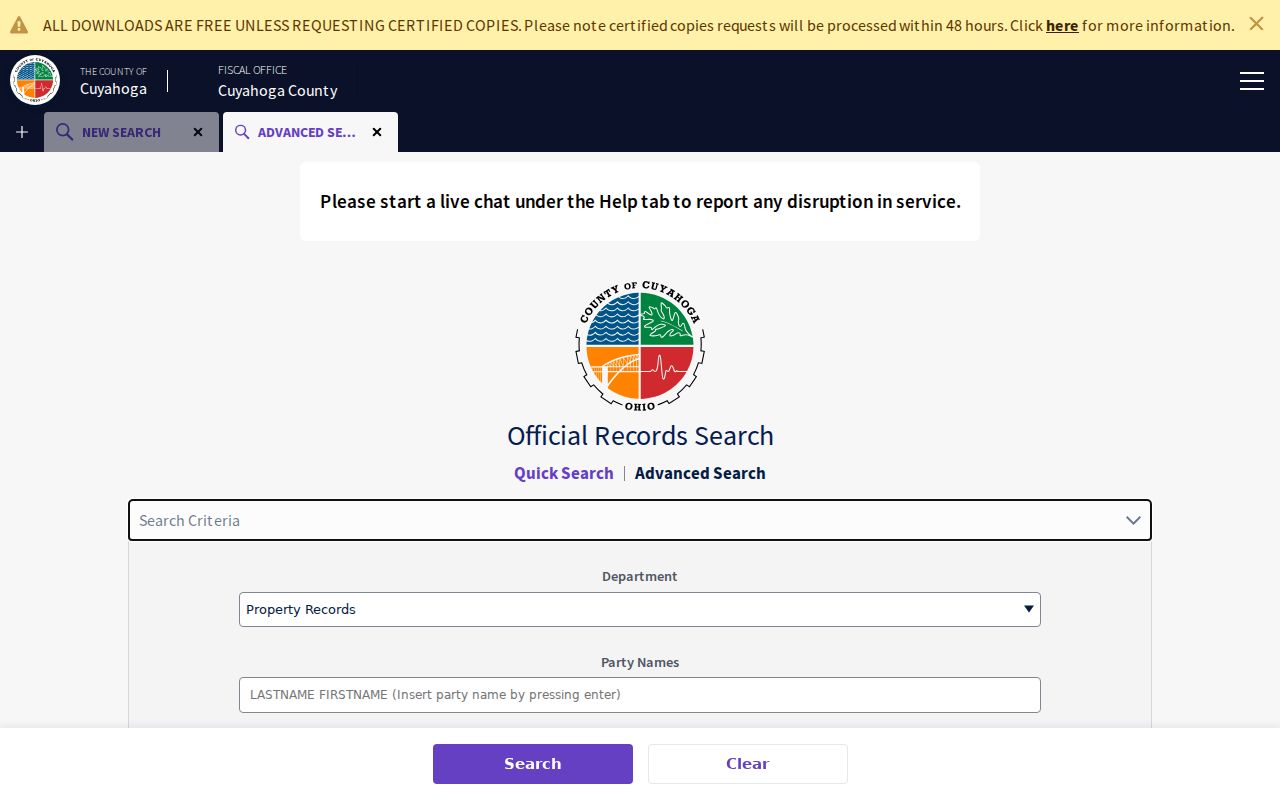Select the ADVANCED SE... tab
This screenshot has height=800, width=1280.
click(x=310, y=132)
